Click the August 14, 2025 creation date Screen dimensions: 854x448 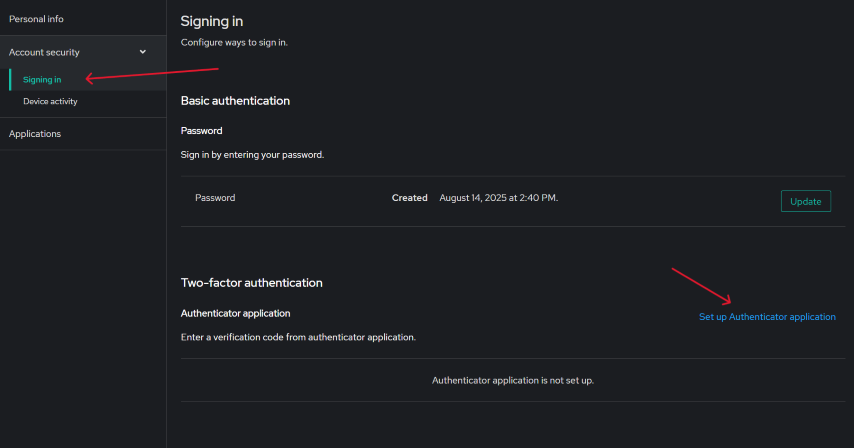coord(498,198)
